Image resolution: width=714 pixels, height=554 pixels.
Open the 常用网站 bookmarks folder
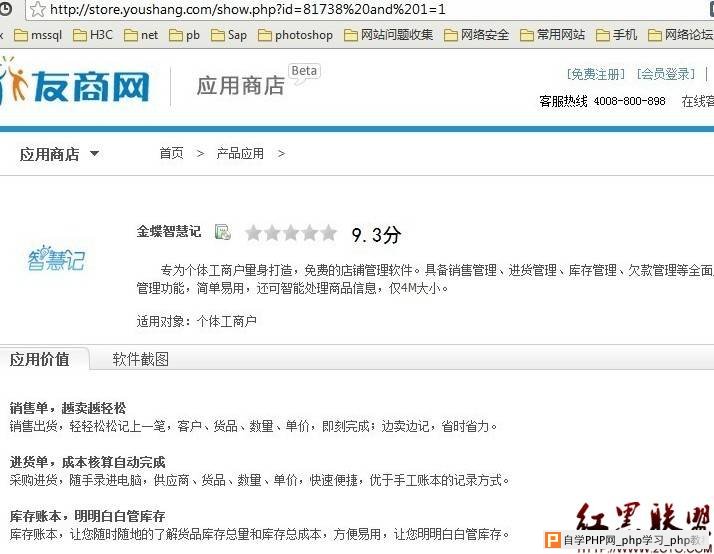tap(552, 35)
